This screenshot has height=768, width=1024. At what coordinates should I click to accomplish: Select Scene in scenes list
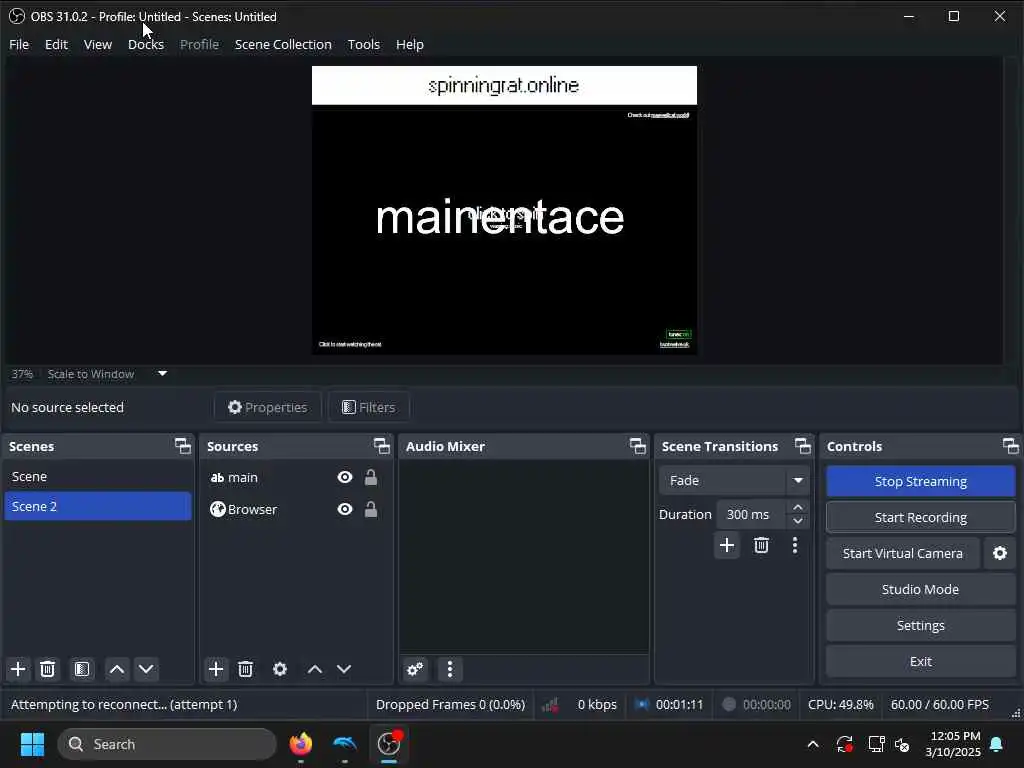[98, 476]
